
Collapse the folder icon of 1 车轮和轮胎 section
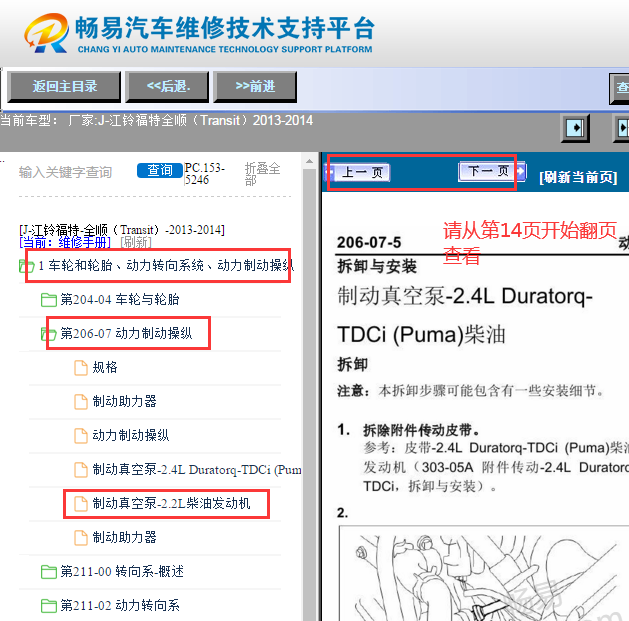point(26,266)
